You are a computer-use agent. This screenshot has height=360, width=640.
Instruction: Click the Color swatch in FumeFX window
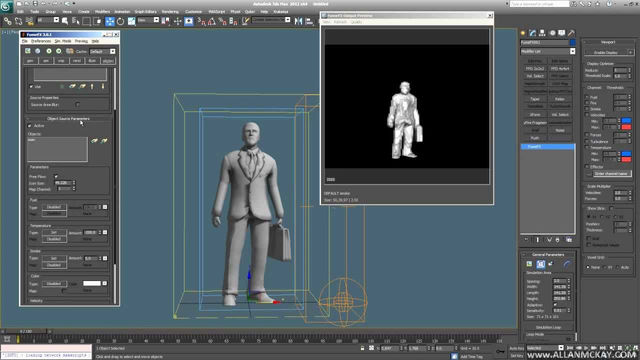(92, 283)
